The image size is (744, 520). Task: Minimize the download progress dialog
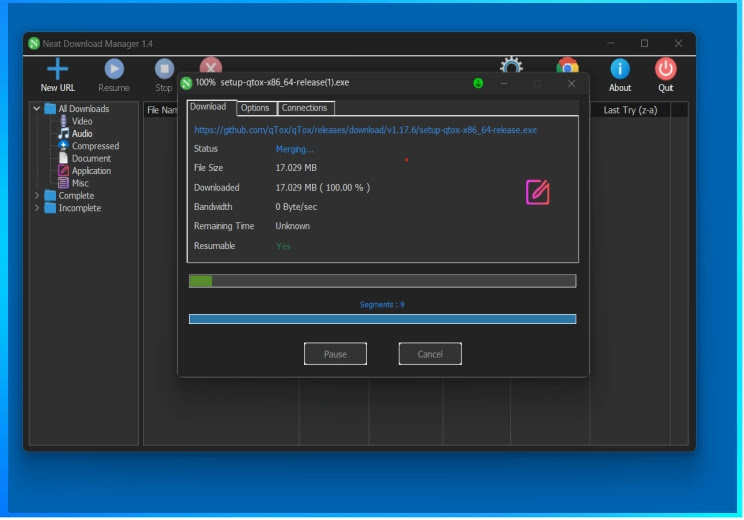504,84
